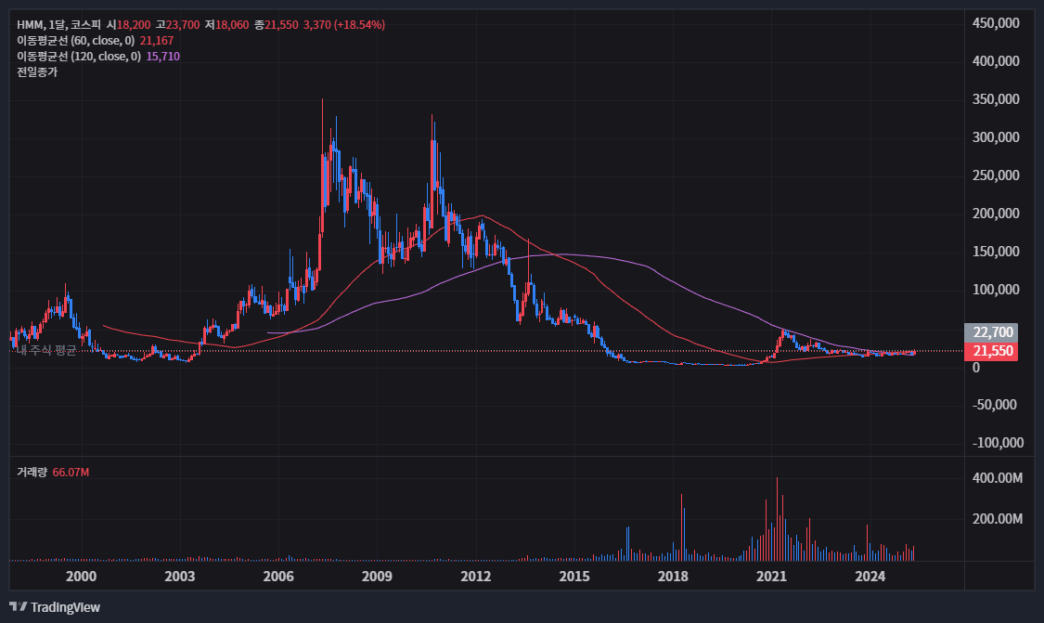Click the -100,000 price scale value
The height and width of the screenshot is (623, 1044).
[998, 443]
